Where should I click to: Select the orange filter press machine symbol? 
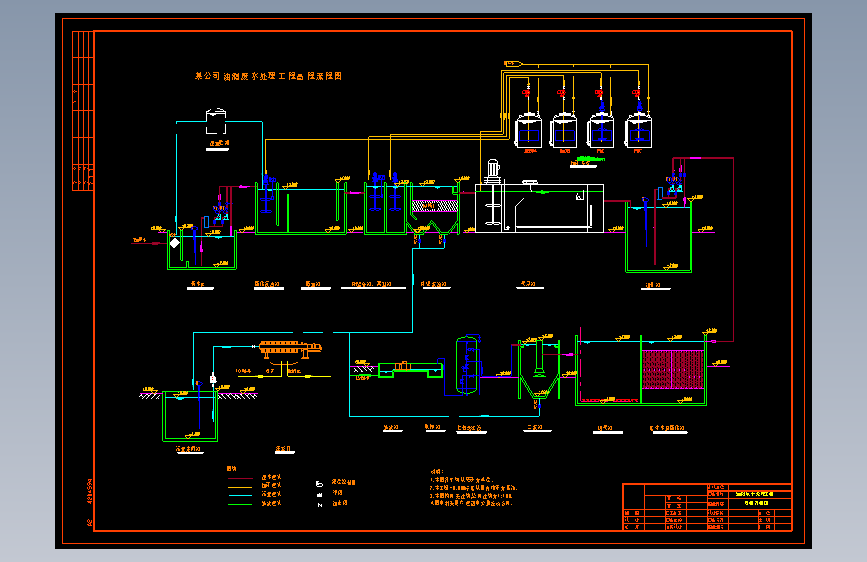(290, 348)
